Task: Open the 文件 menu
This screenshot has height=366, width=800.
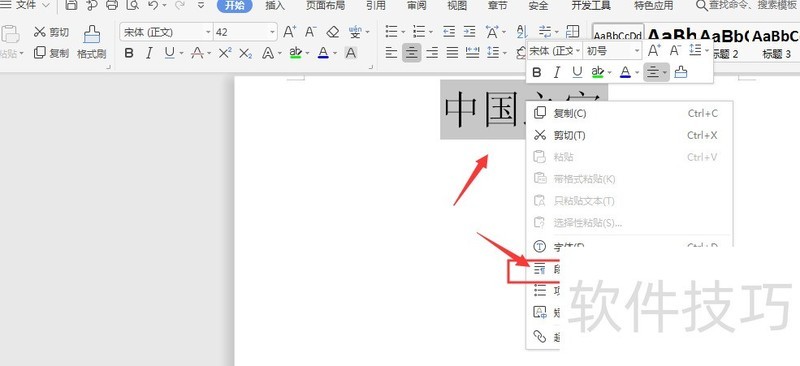Action: 26,6
